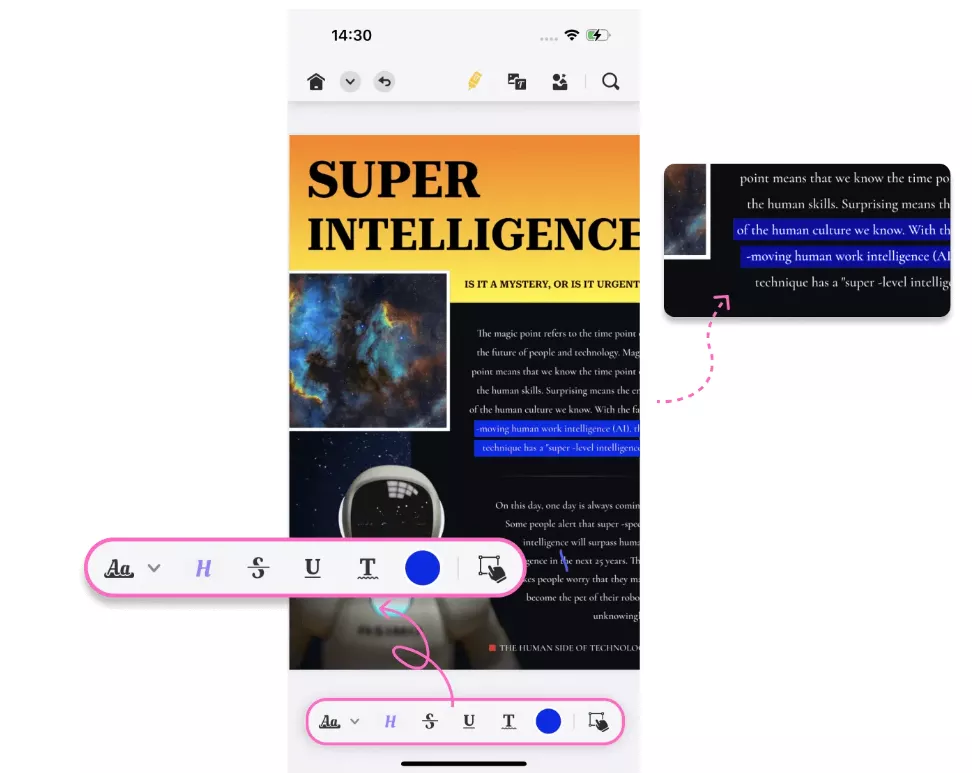Open search with the magnifier icon
The image size is (972, 773).
tap(610, 81)
